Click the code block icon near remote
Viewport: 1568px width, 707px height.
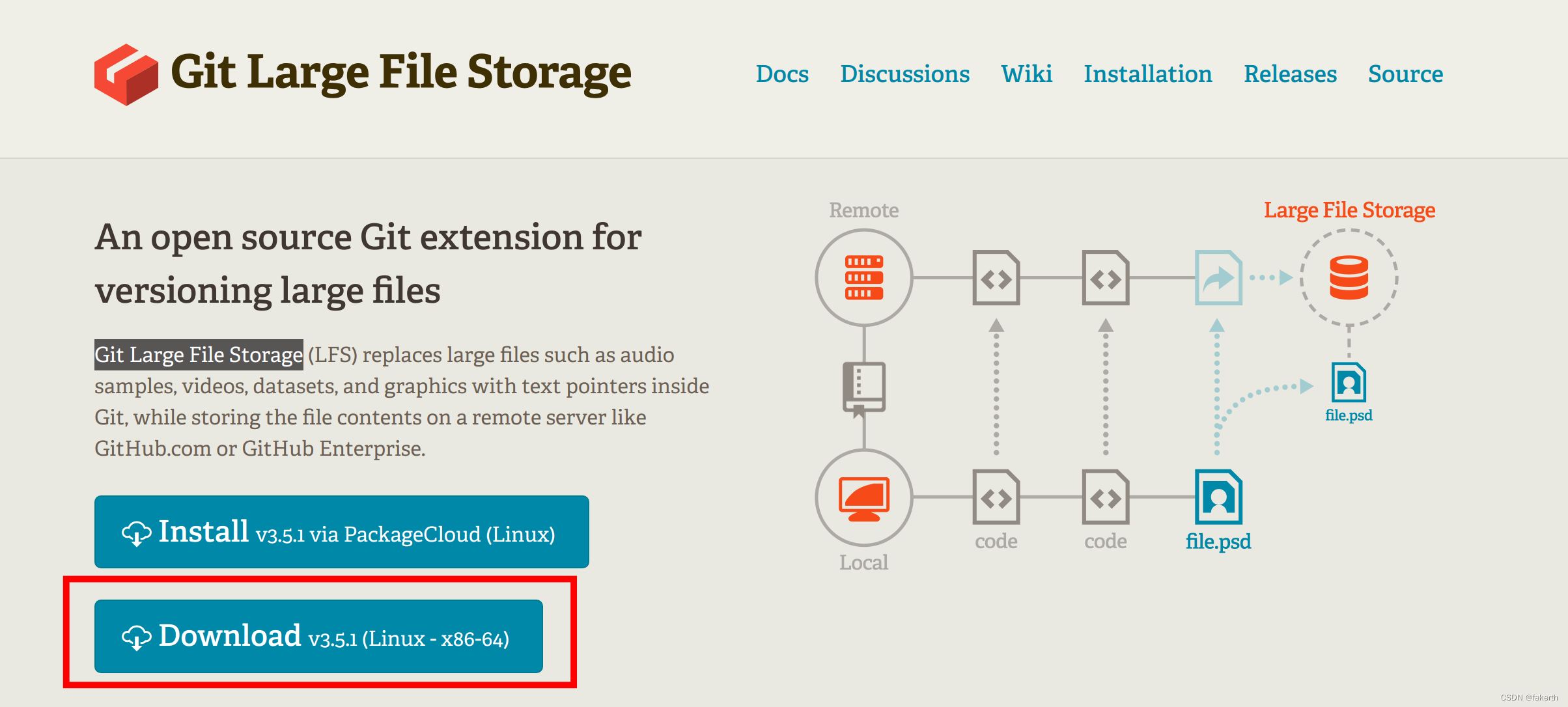click(x=1001, y=278)
